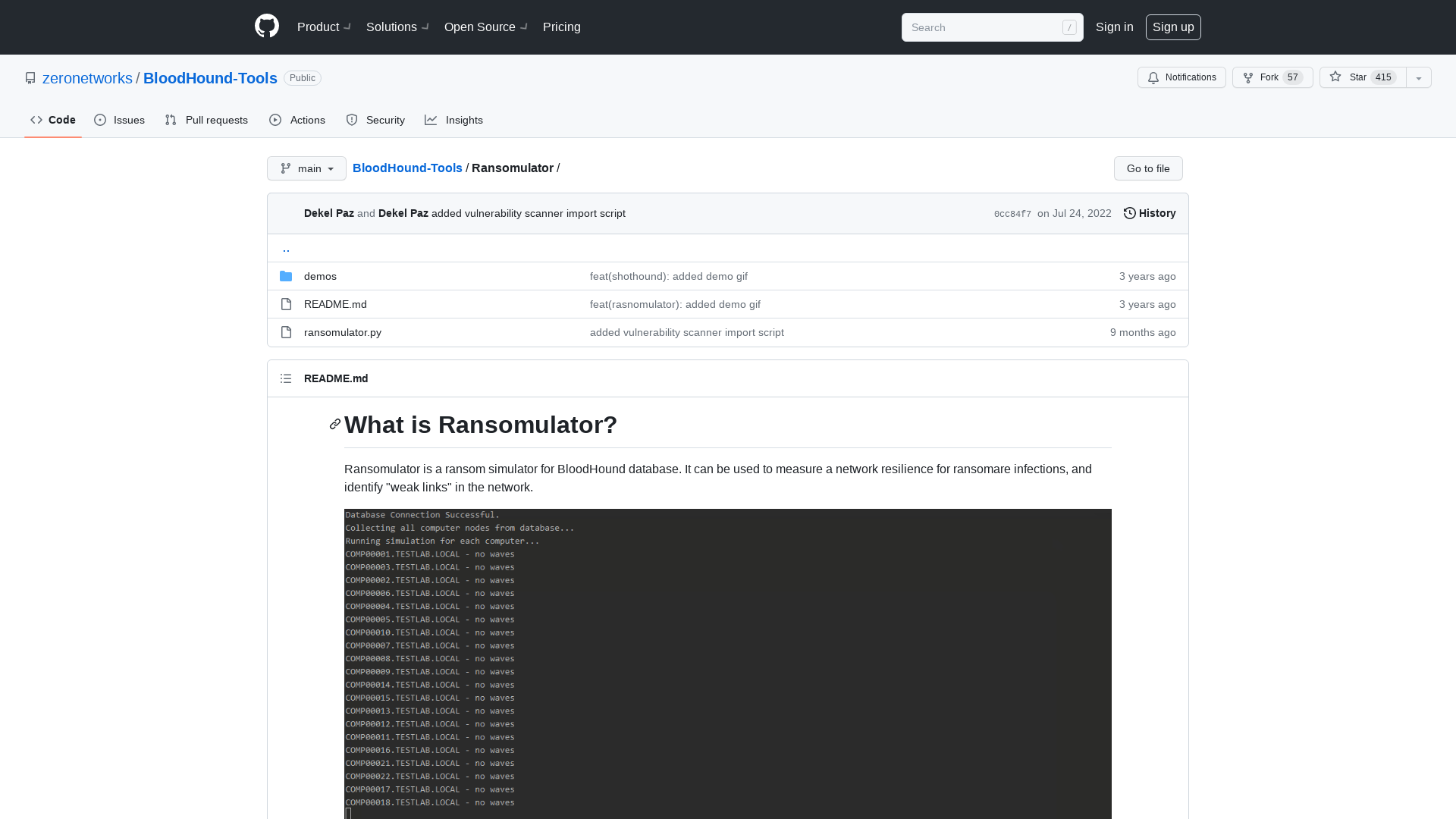Click the BloodHound-Tools breadcrumb link
This screenshot has width=1456, height=819.
[x=407, y=168]
